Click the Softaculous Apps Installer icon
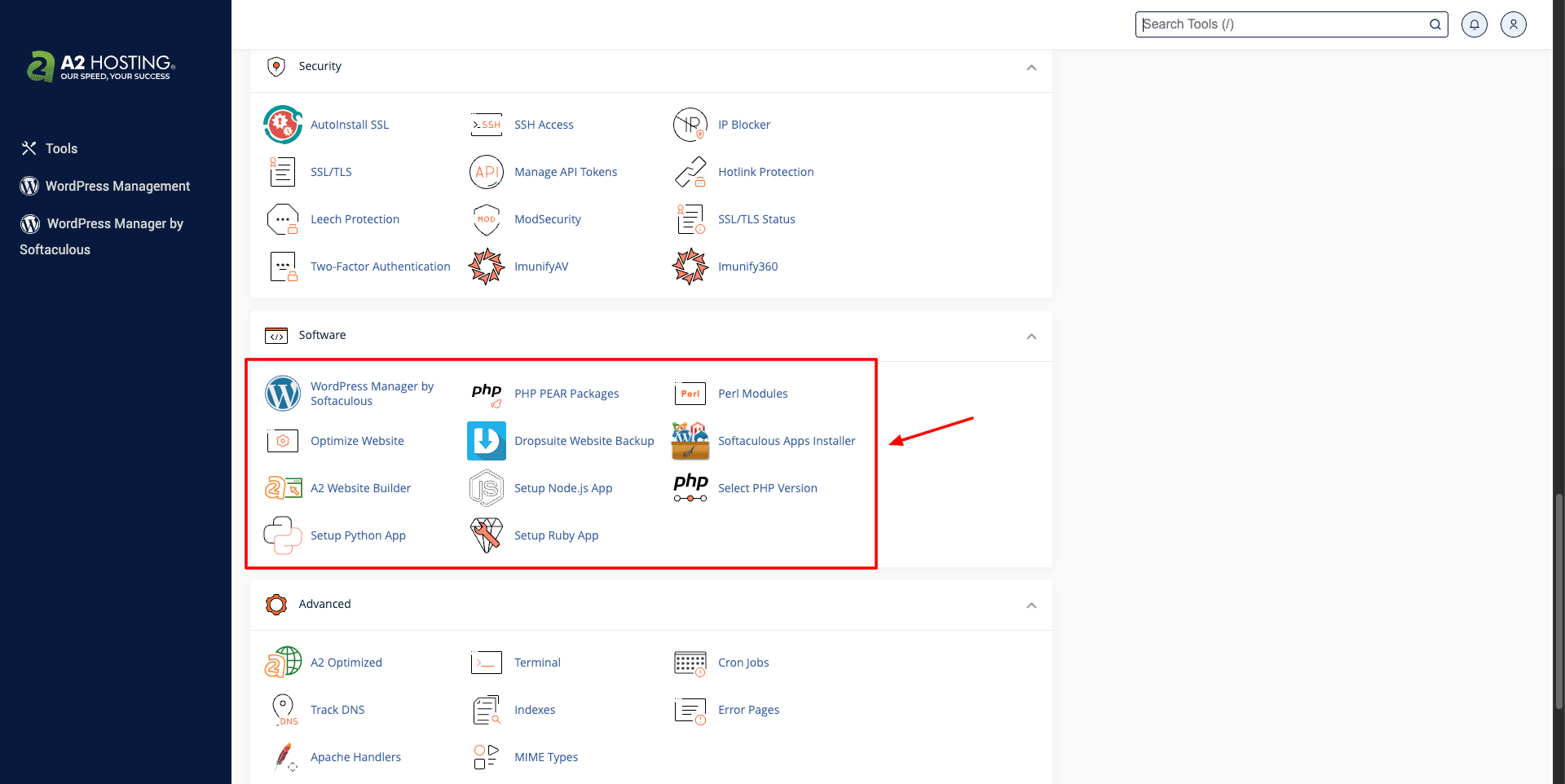This screenshot has height=784, width=1565. (690, 441)
